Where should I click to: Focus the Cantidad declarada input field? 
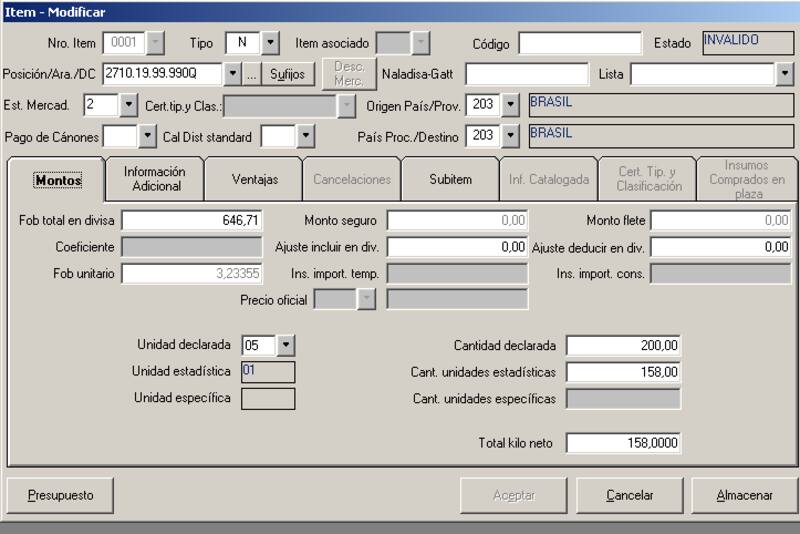click(623, 345)
